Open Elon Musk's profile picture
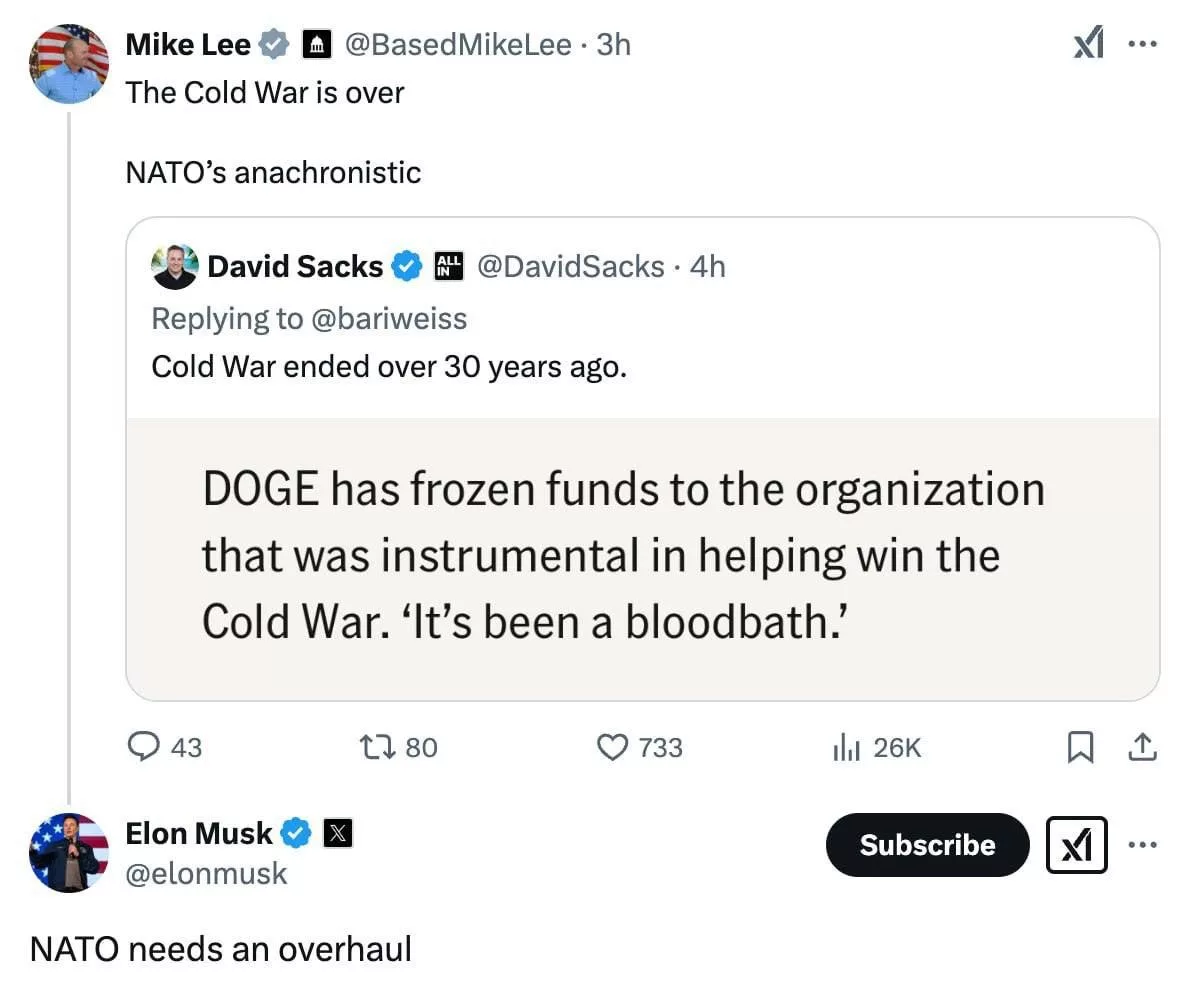Image resolution: width=1186 pixels, height=994 pixels. [69, 852]
